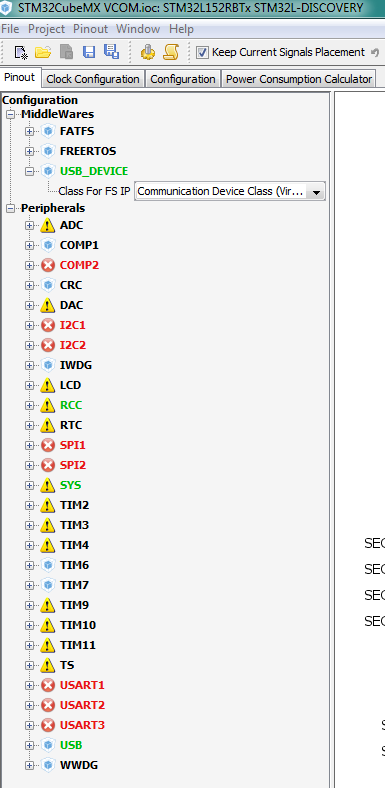Select the TIM7 tree label

[74, 585]
